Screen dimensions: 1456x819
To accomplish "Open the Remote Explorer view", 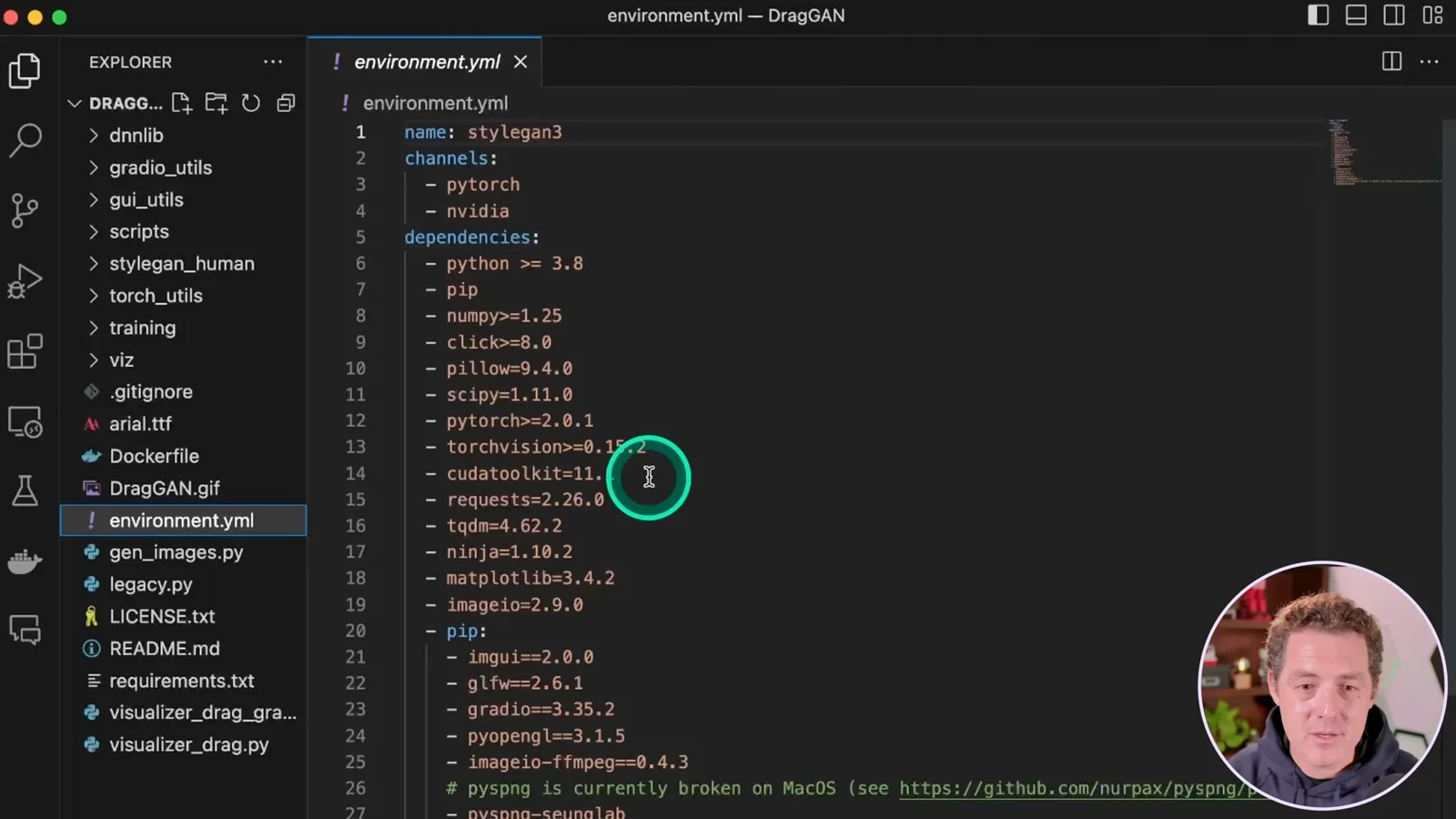I will click(25, 422).
